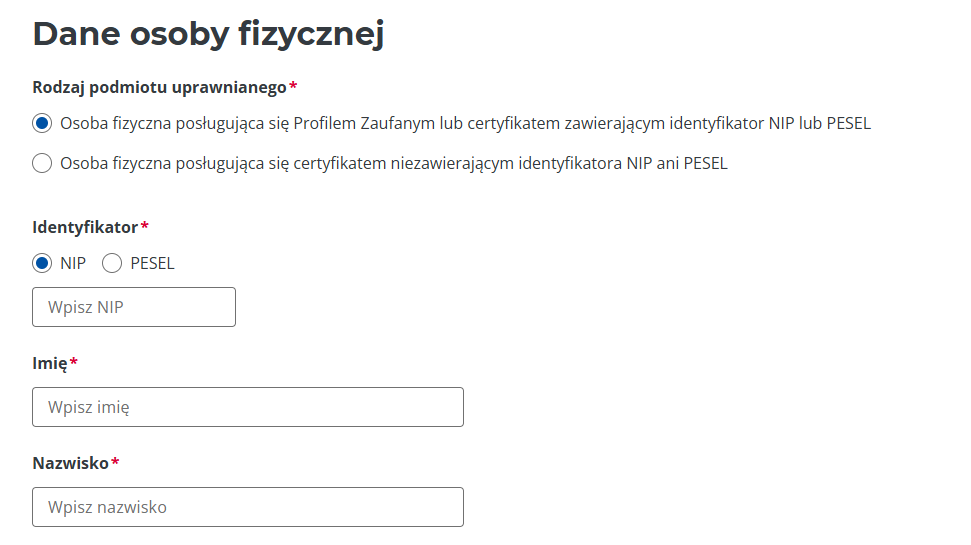Click into the "Wpisz imię" text field
This screenshot has height=545, width=971.
pos(248,407)
